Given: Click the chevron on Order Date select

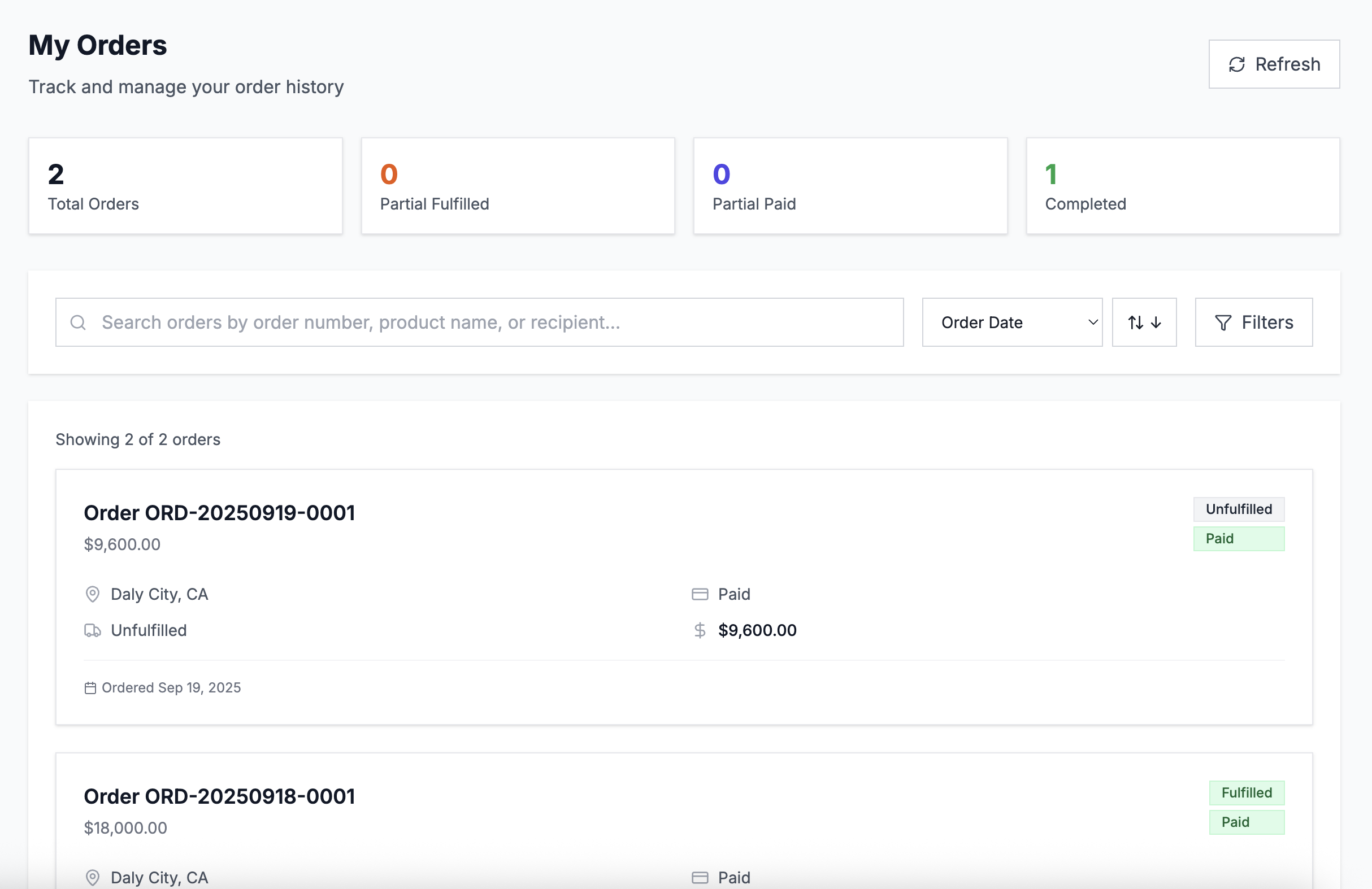Looking at the screenshot, I should click(x=1092, y=323).
